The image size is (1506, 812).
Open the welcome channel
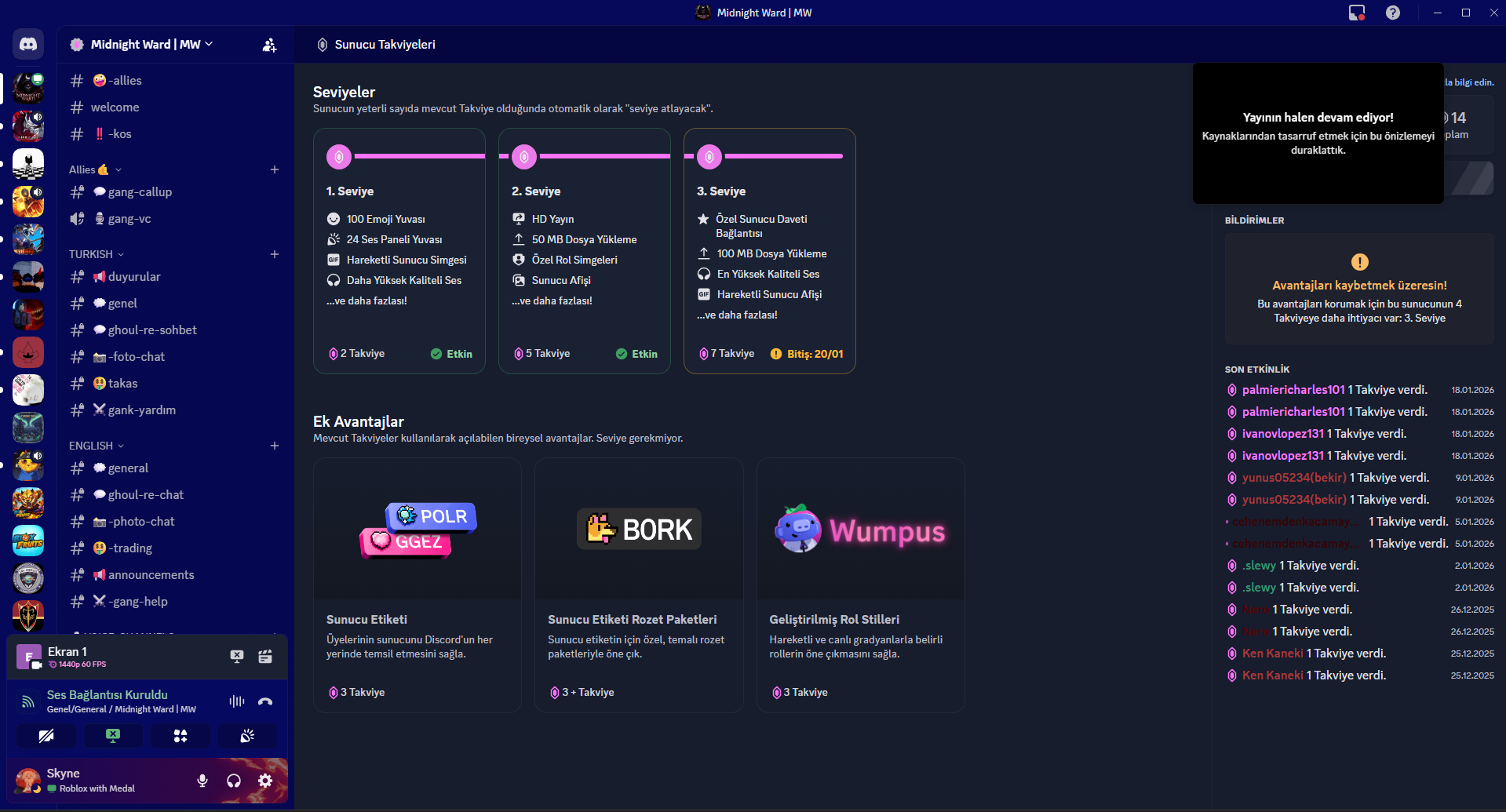pyautogui.click(x=174, y=107)
